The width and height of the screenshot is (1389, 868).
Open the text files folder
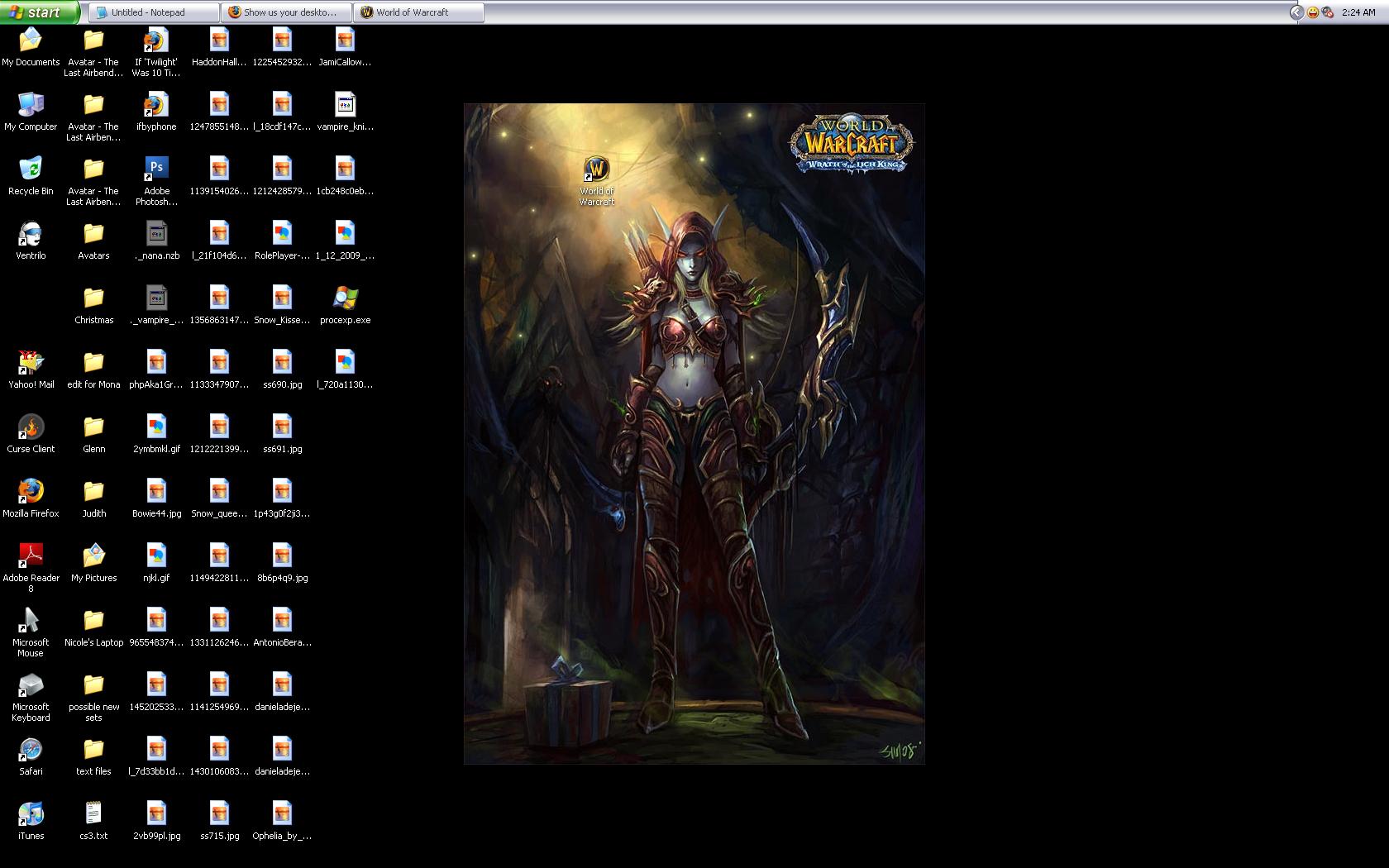click(x=93, y=756)
